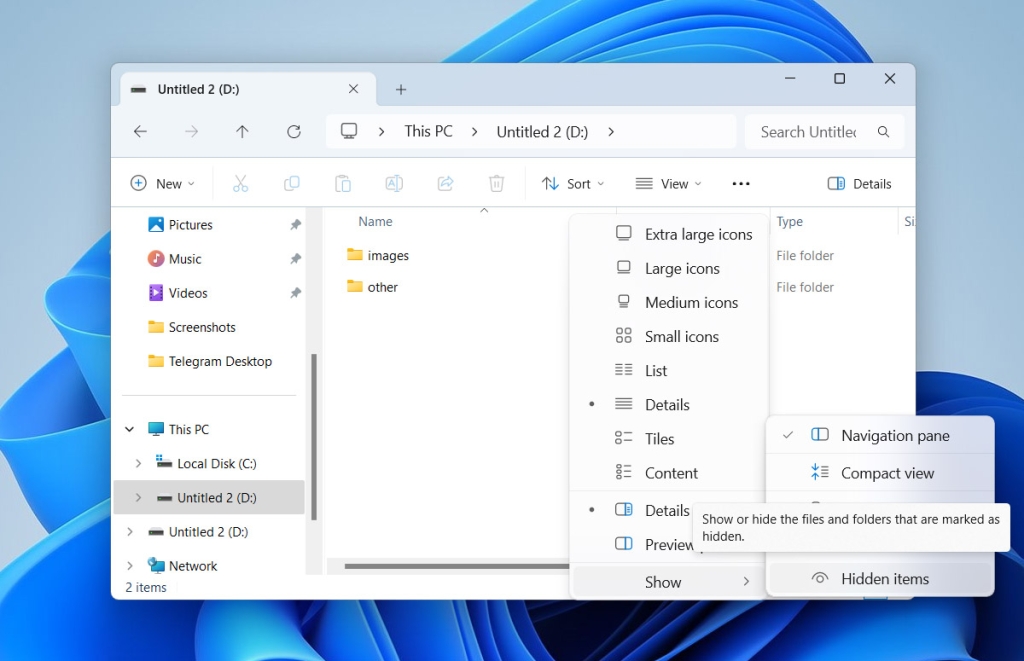Screen dimensions: 1024x661
Task: Refresh the current folder view
Action: point(293,131)
